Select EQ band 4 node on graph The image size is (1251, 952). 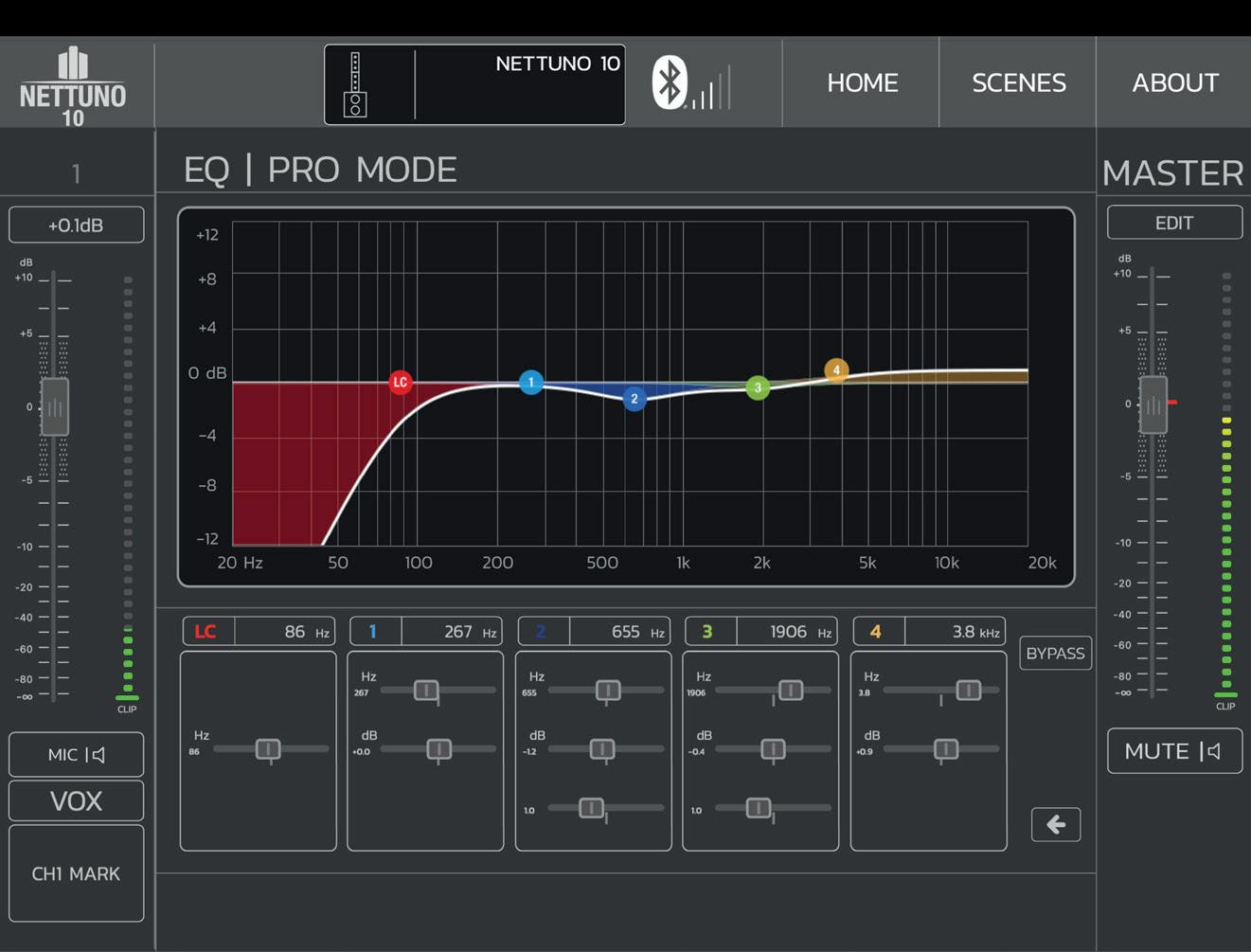[x=836, y=370]
